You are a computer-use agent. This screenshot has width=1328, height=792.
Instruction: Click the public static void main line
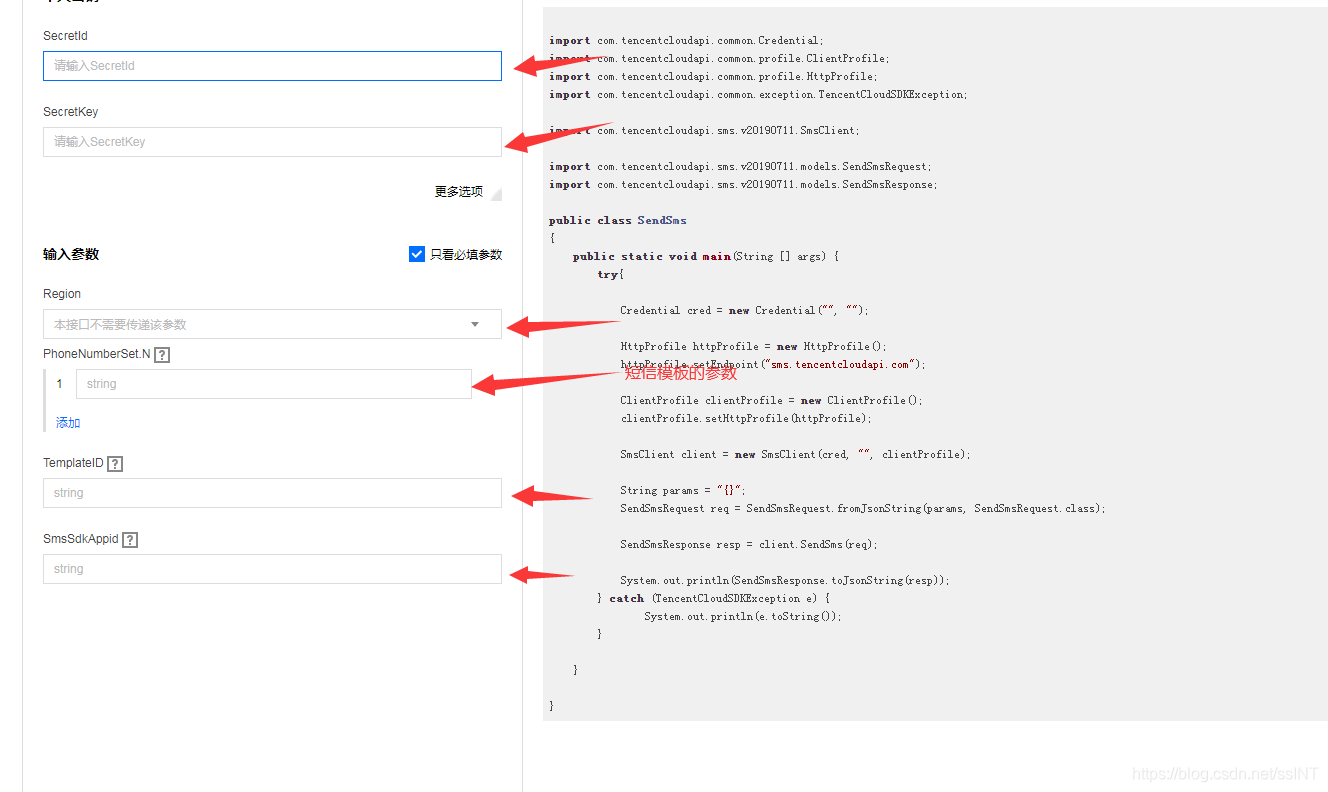click(x=706, y=256)
